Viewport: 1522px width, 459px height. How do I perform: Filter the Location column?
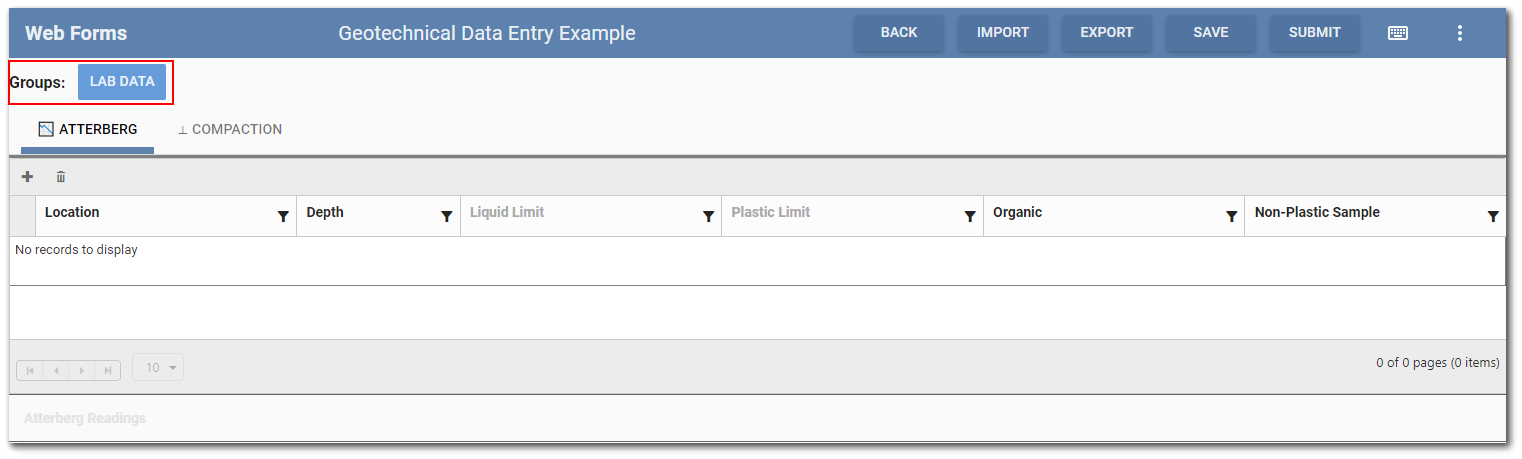pos(283,216)
